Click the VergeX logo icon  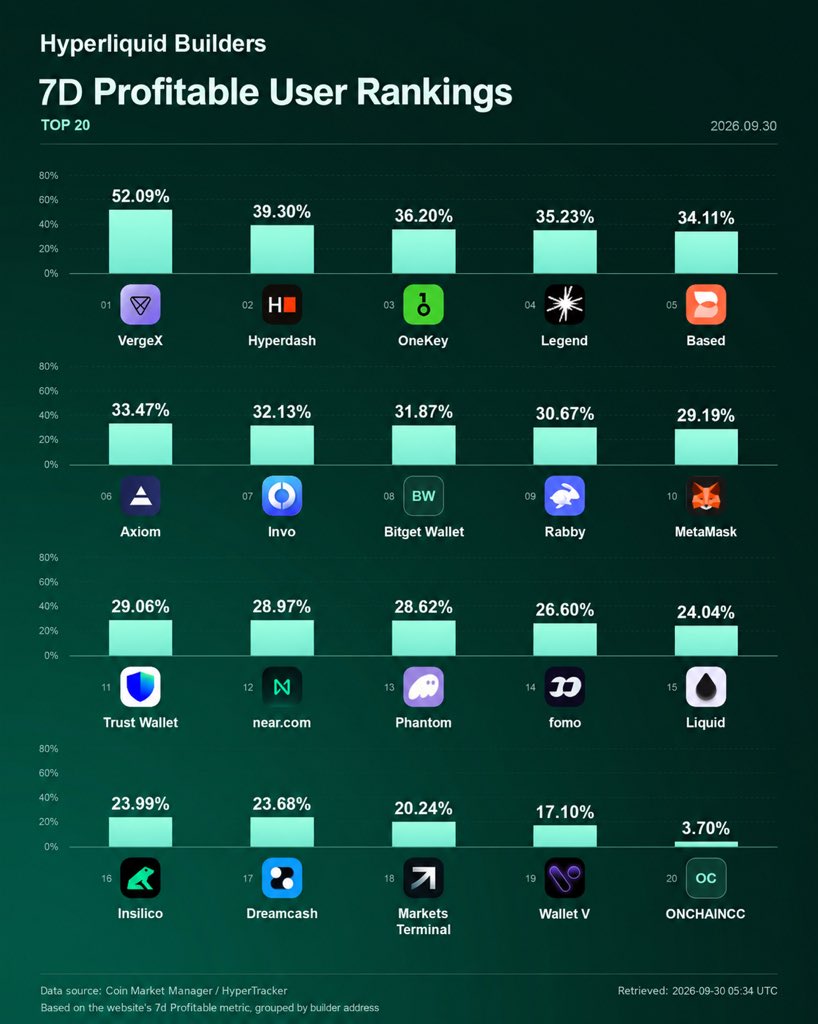point(140,304)
